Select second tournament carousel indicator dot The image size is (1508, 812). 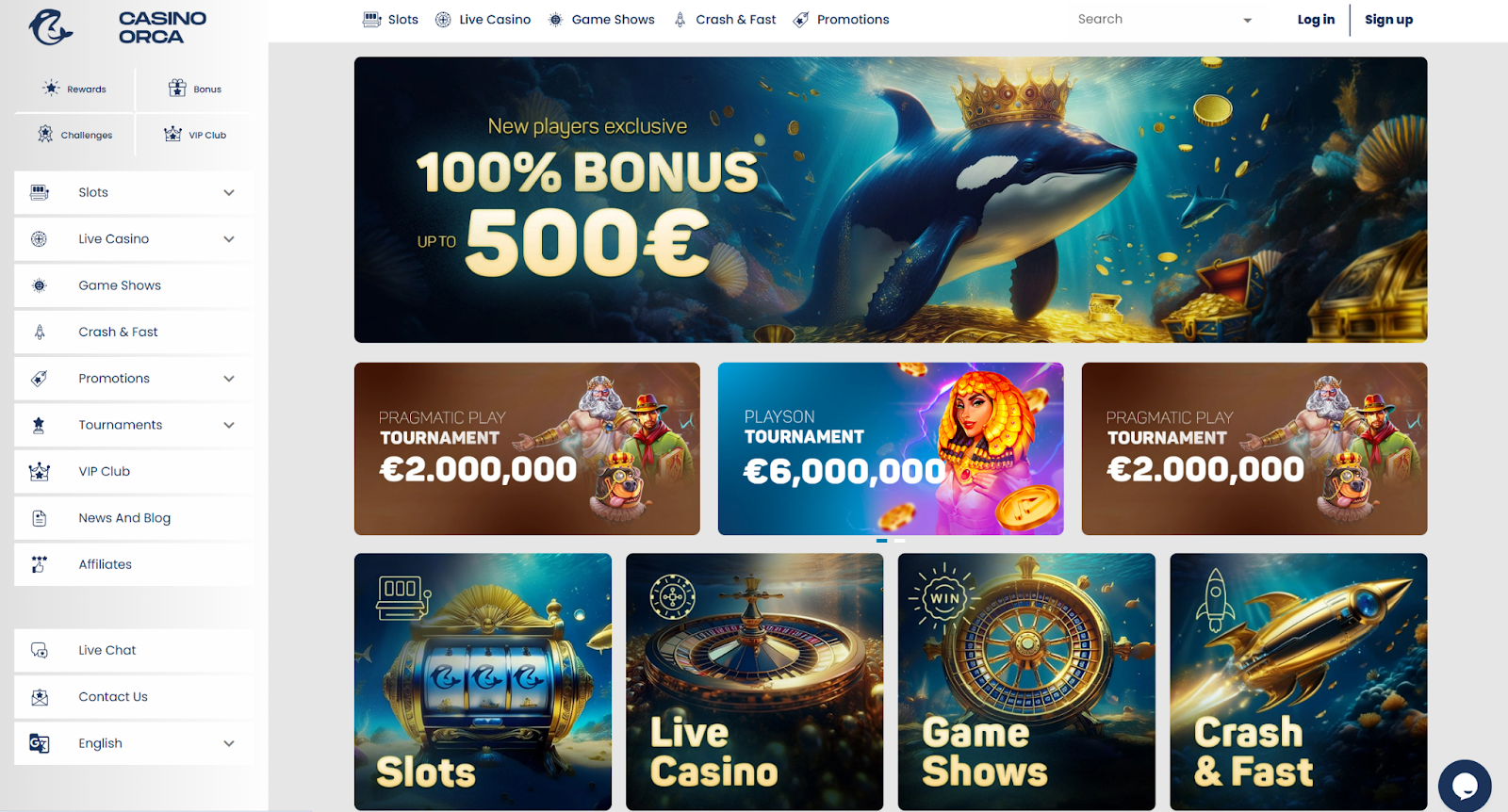click(900, 541)
